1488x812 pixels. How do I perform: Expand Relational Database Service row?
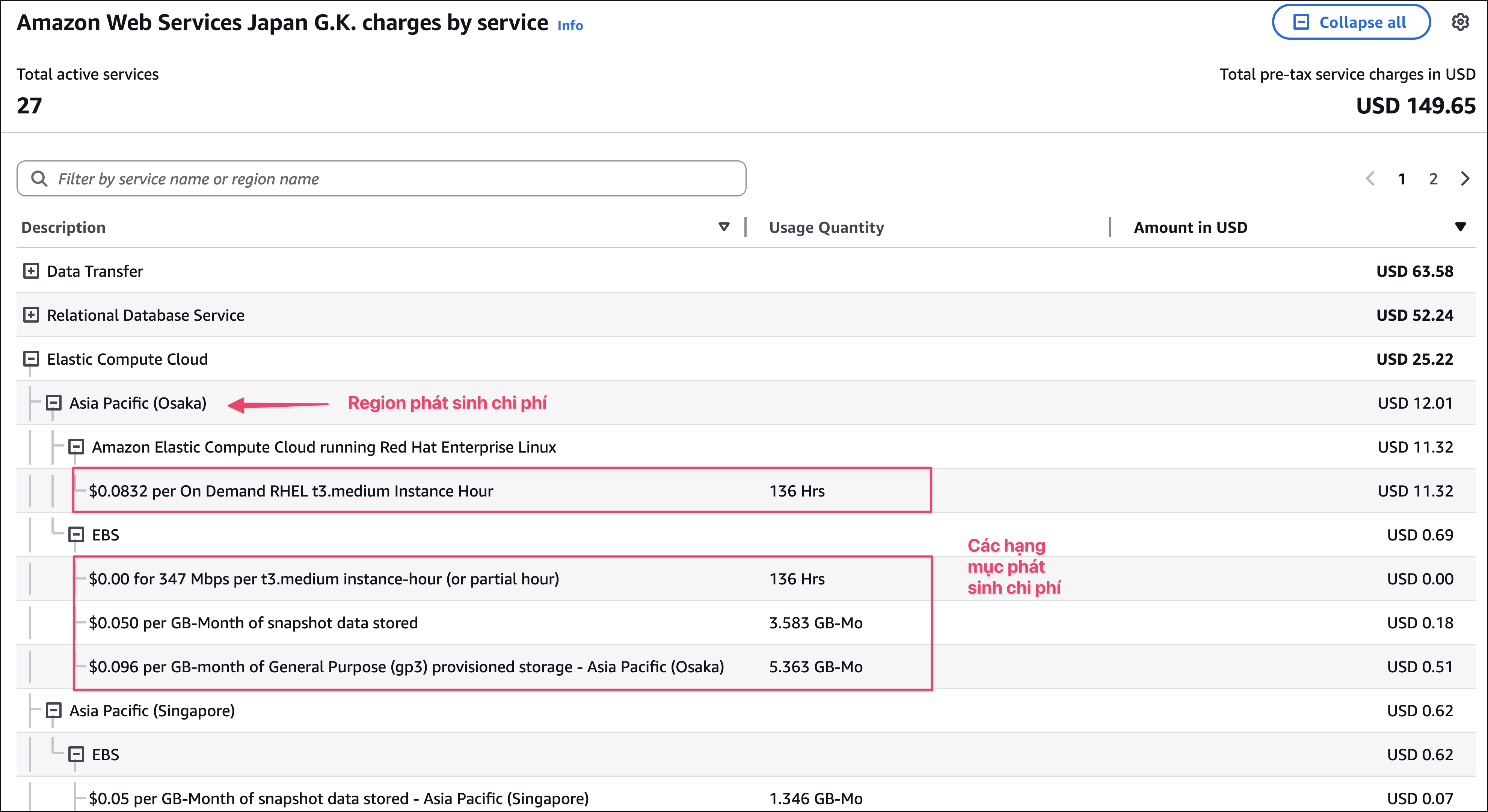31,315
